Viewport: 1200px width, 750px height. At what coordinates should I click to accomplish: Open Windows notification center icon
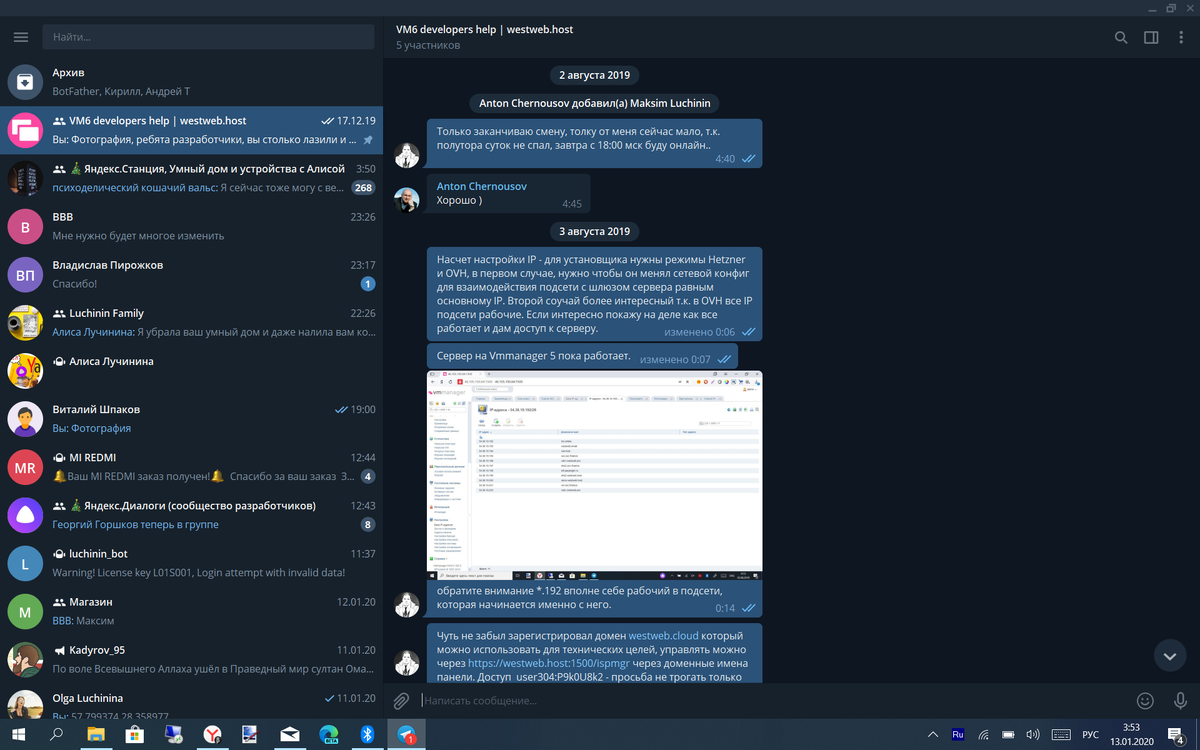point(1176,735)
